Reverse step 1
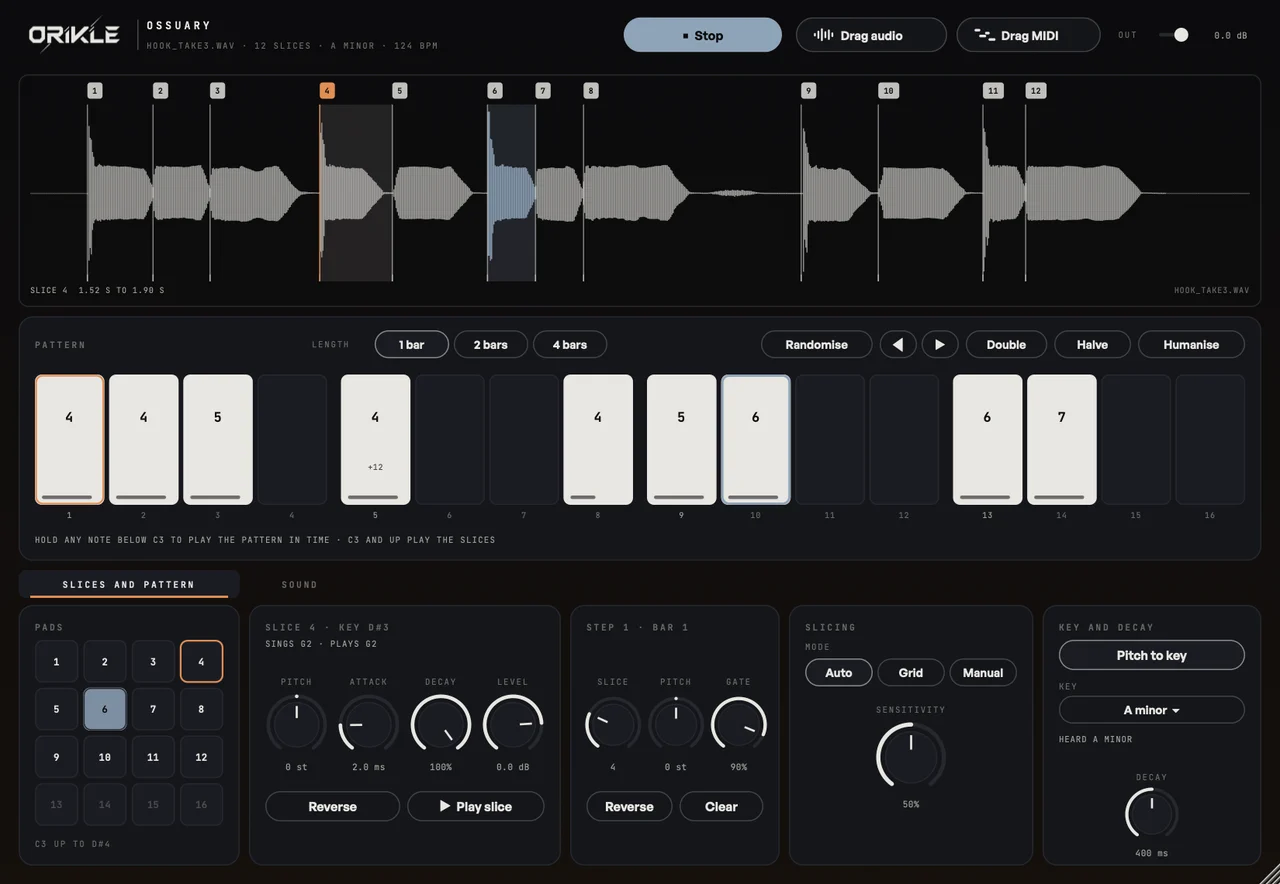Screen dimensions: 1280x884 pyautogui.click(x=629, y=806)
